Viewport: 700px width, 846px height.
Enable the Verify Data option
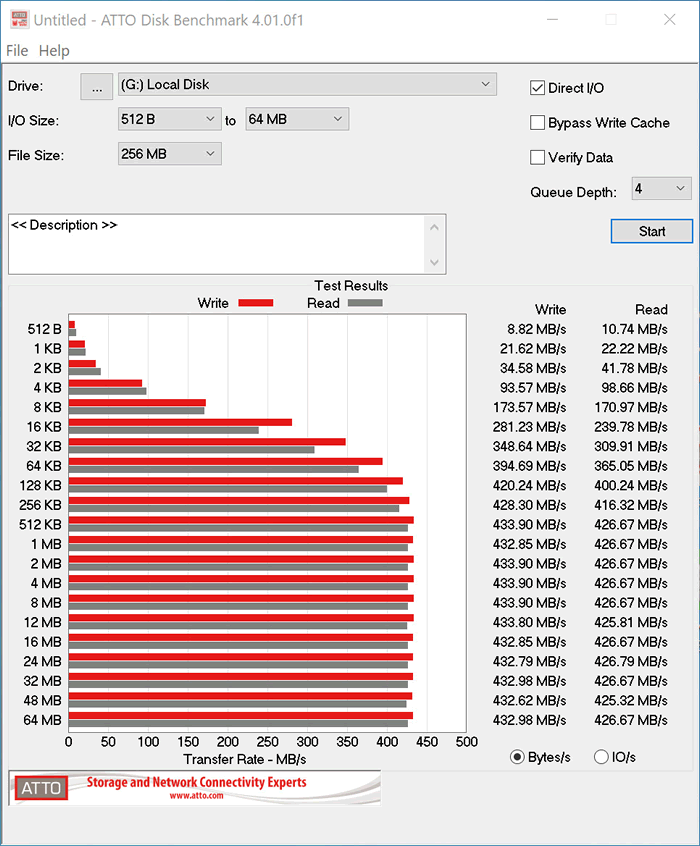[538, 157]
